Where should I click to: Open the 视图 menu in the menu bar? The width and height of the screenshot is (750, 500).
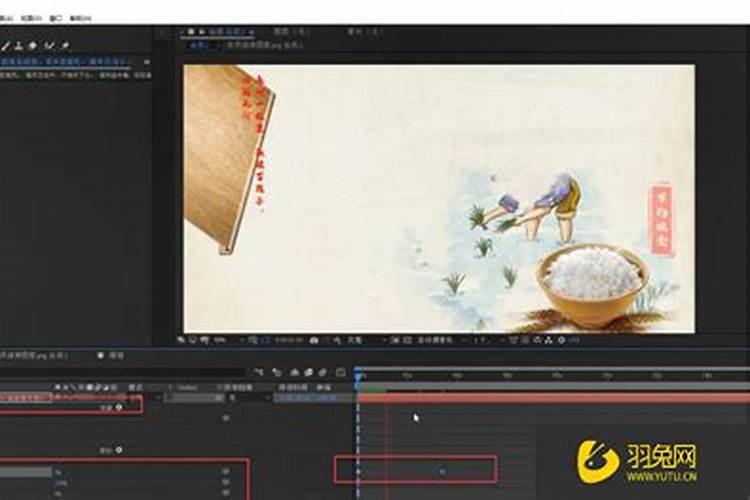pos(32,18)
